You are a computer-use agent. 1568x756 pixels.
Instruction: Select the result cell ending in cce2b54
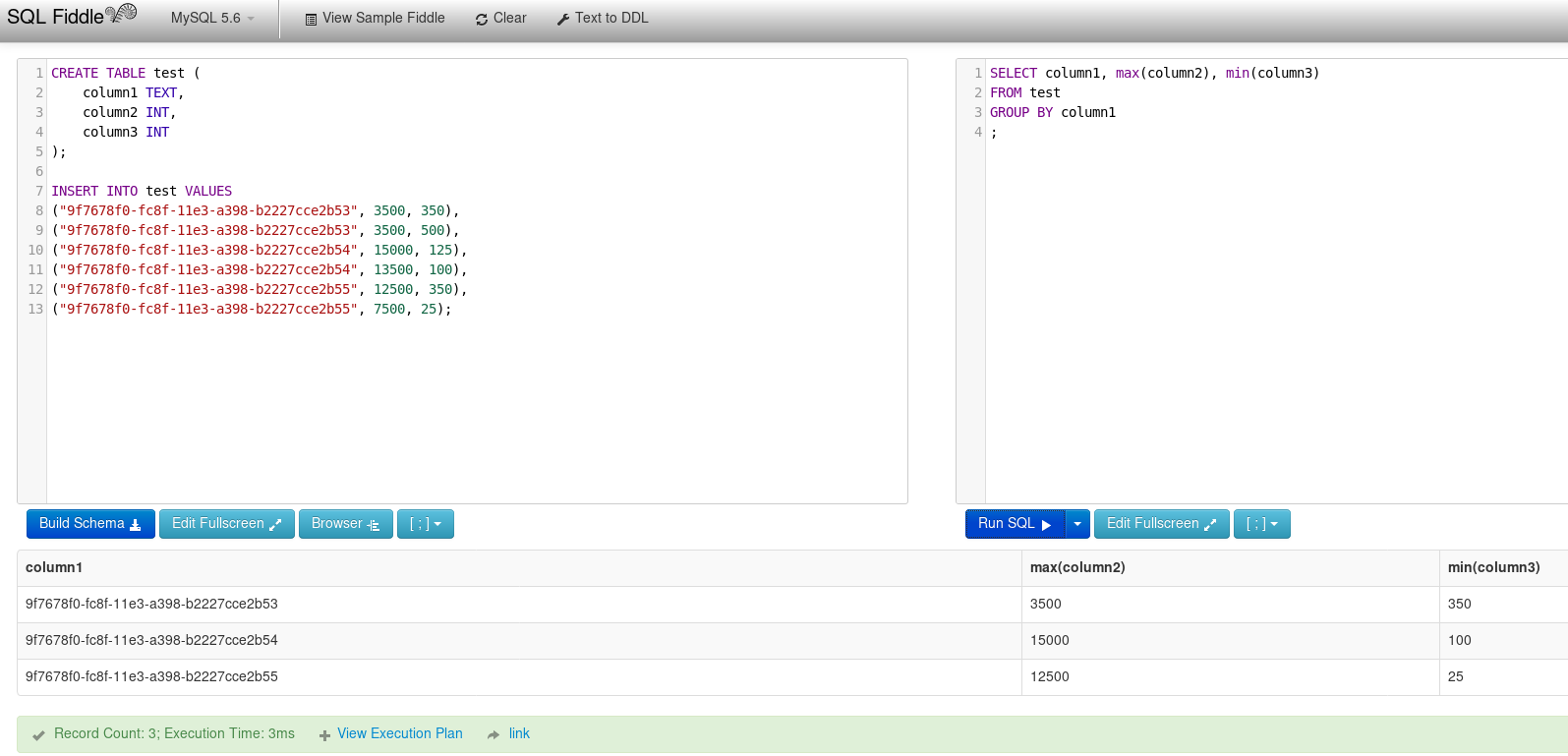point(519,640)
